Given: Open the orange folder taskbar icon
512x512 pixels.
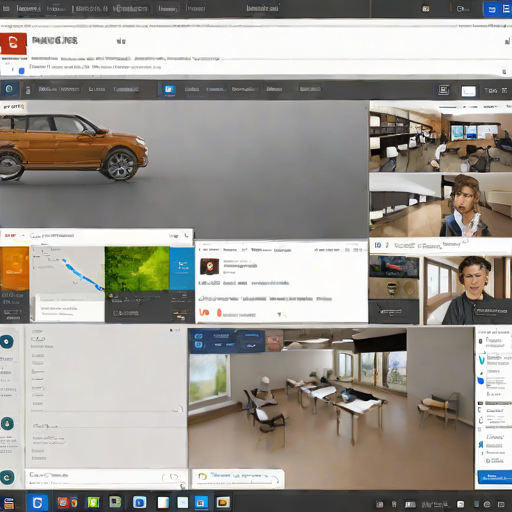Looking at the screenshot, I should click(x=223, y=502).
